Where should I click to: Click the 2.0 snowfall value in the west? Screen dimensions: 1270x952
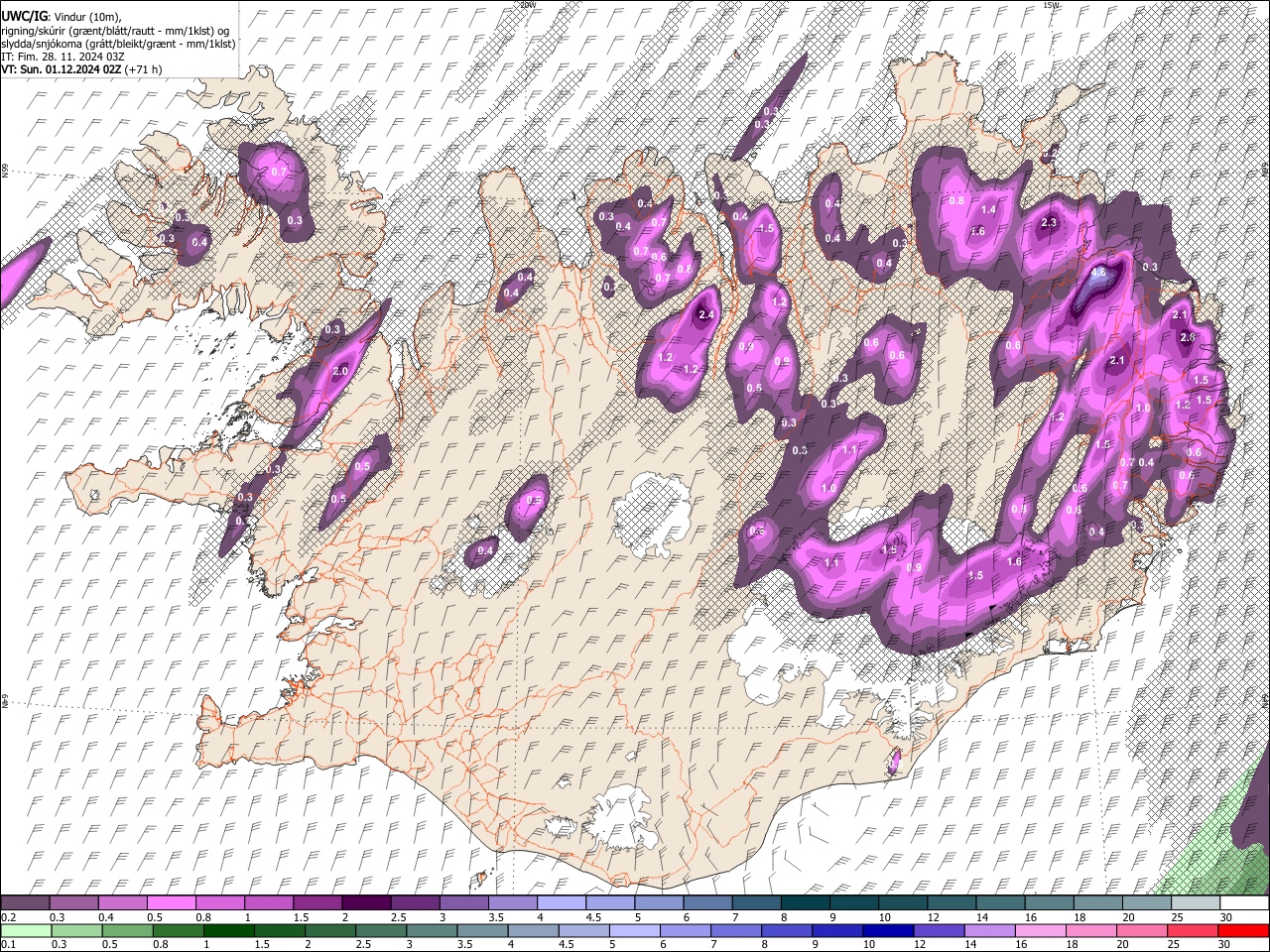click(340, 371)
